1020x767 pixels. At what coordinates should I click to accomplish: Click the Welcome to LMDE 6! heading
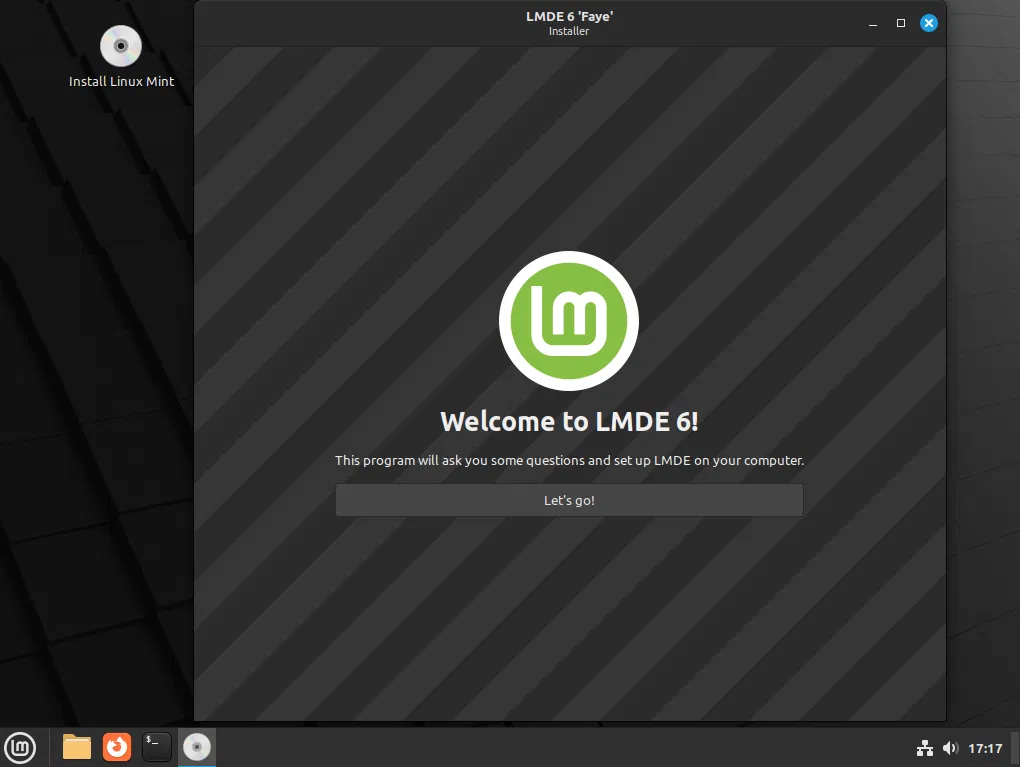[x=569, y=422]
